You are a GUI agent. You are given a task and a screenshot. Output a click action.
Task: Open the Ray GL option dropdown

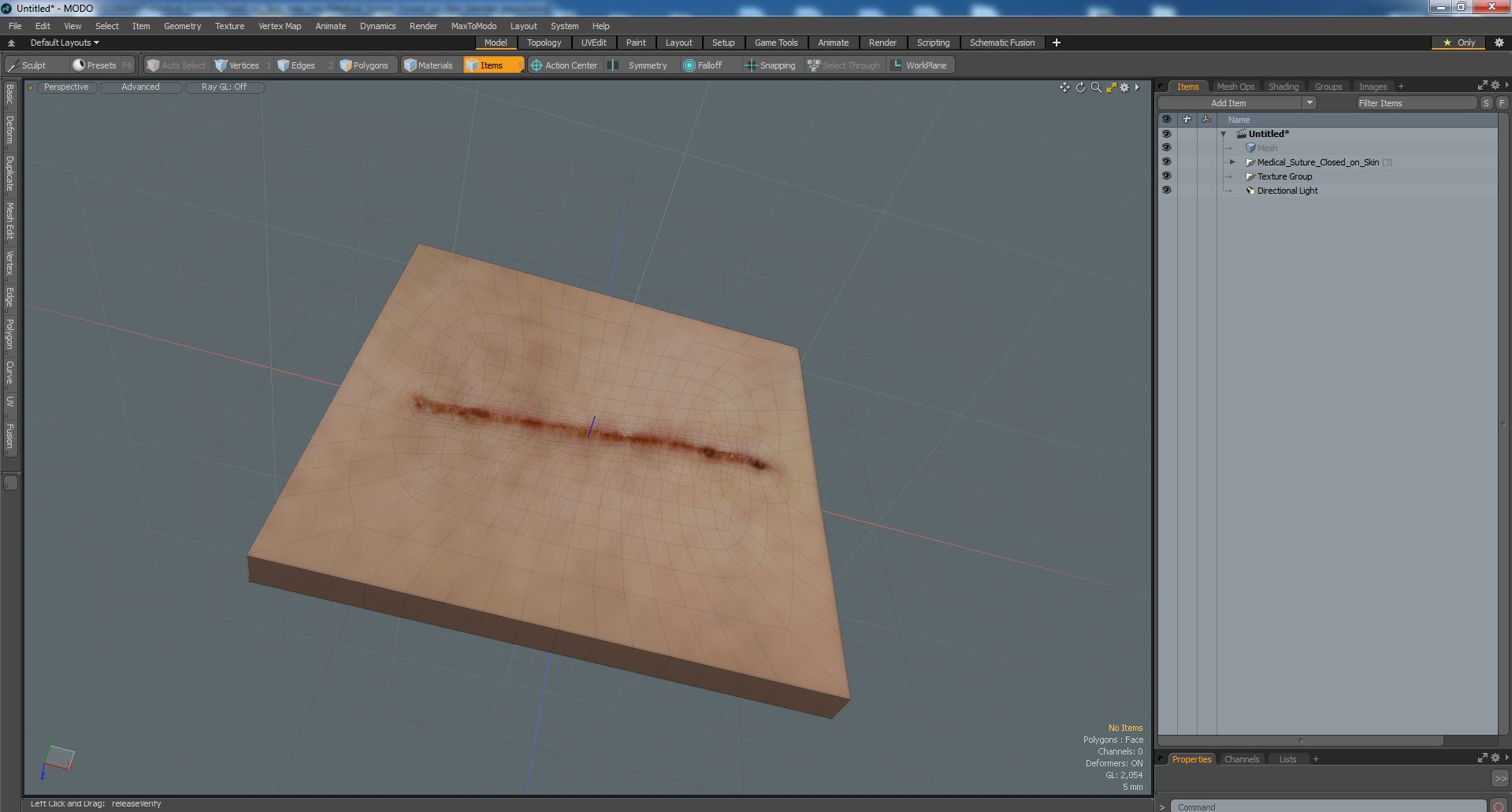point(224,87)
